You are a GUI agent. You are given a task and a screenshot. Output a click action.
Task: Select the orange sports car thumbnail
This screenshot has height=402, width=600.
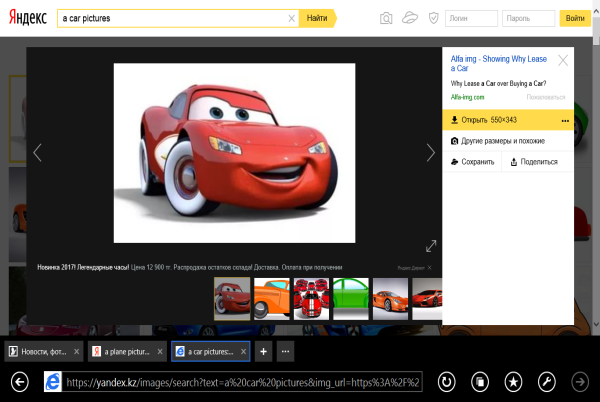tap(390, 299)
